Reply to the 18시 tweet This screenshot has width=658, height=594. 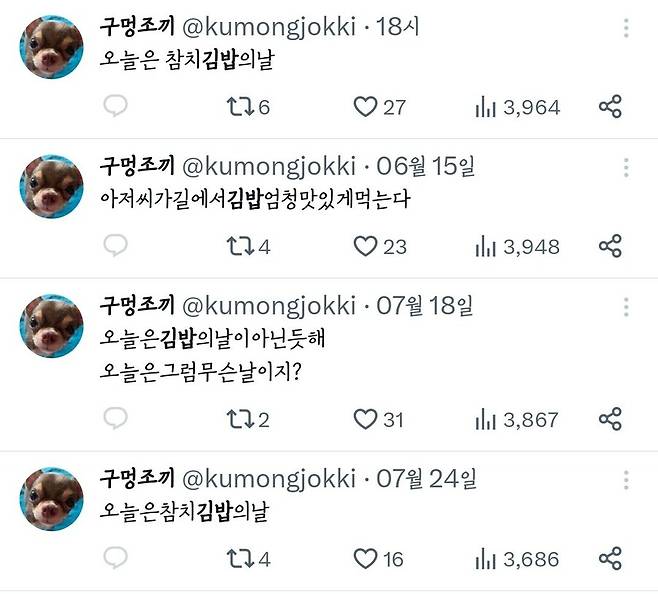pos(115,107)
